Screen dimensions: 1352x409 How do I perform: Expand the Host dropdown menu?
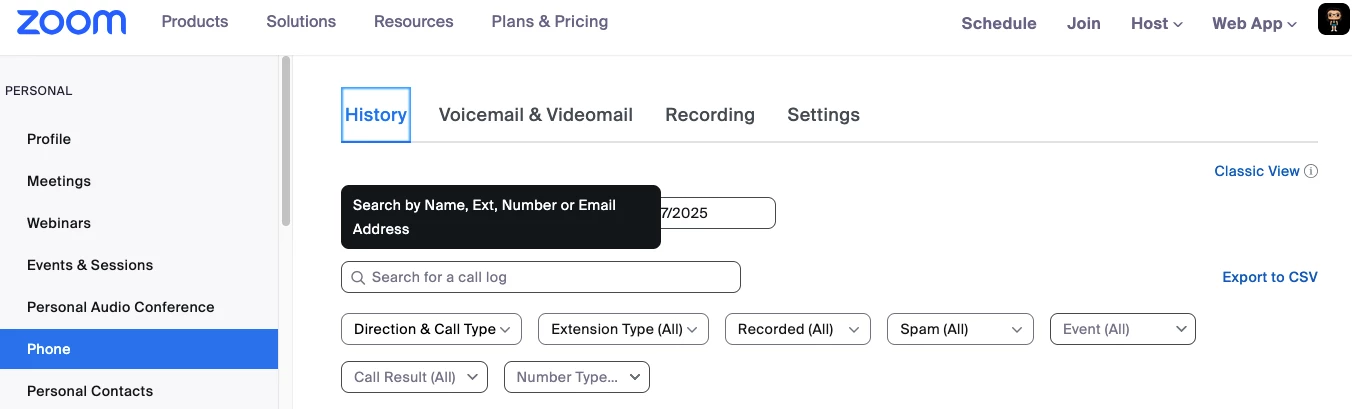[x=1156, y=23]
